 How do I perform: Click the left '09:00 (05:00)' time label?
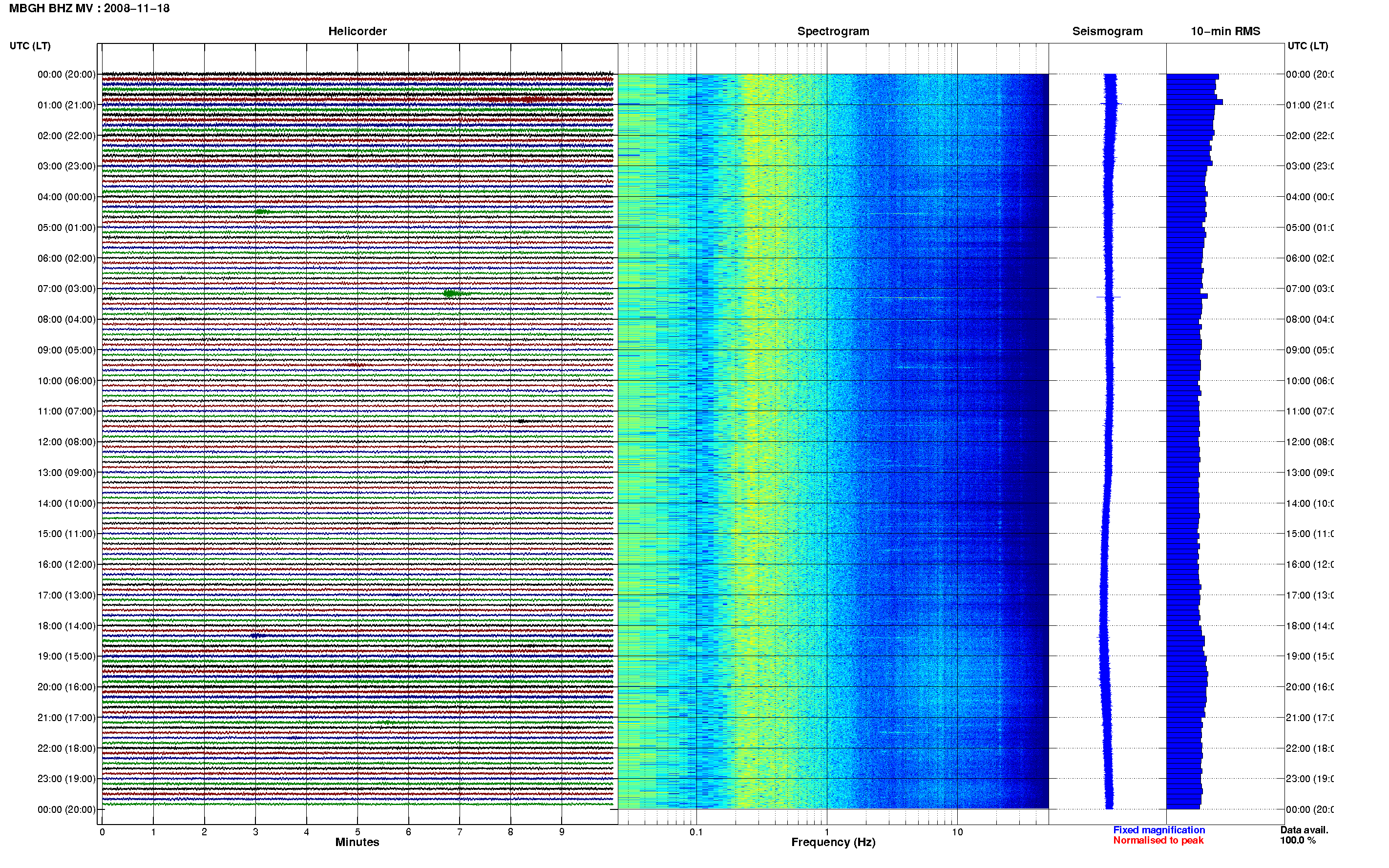(66, 350)
